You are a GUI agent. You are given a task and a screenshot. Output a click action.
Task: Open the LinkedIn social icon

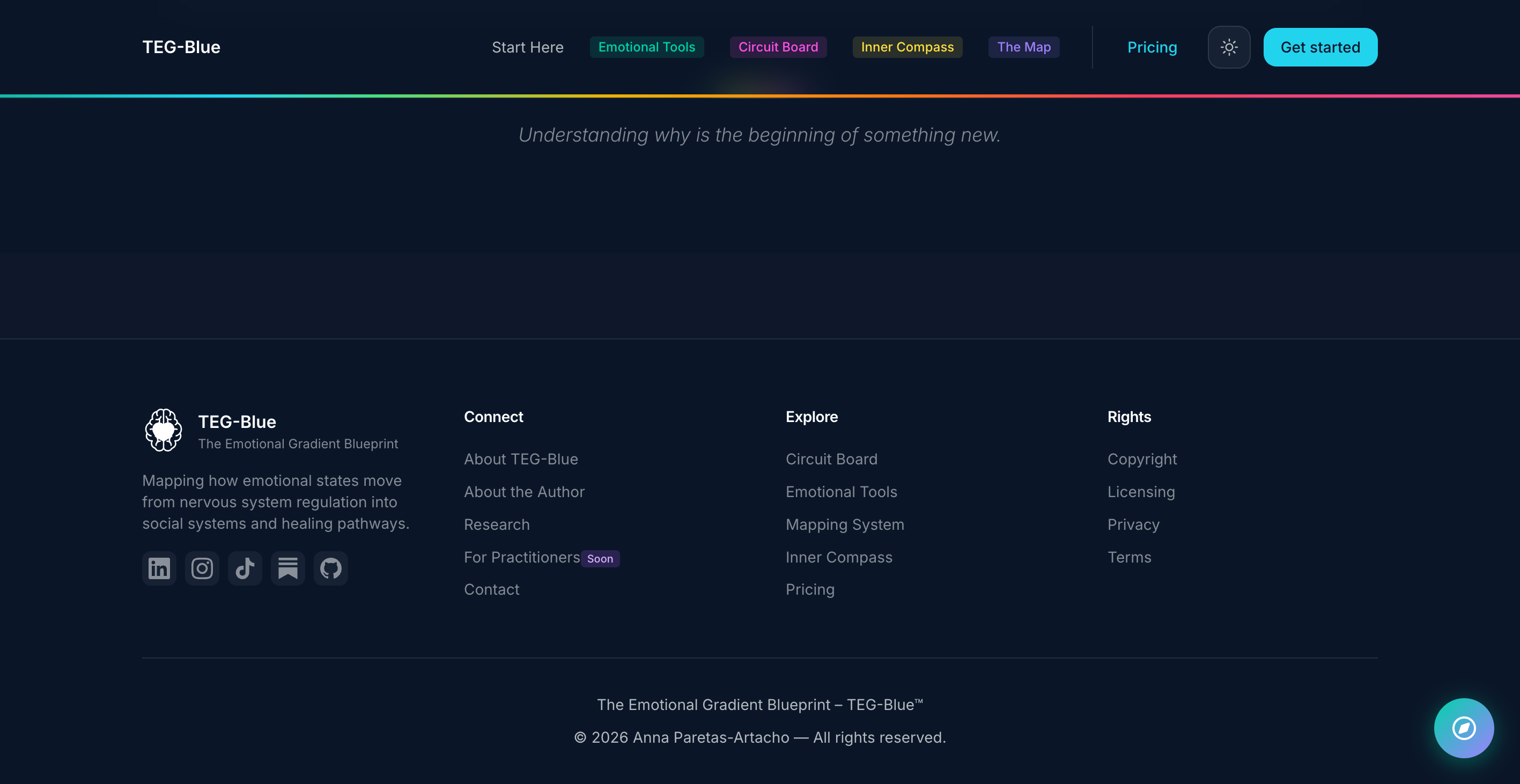point(159,568)
